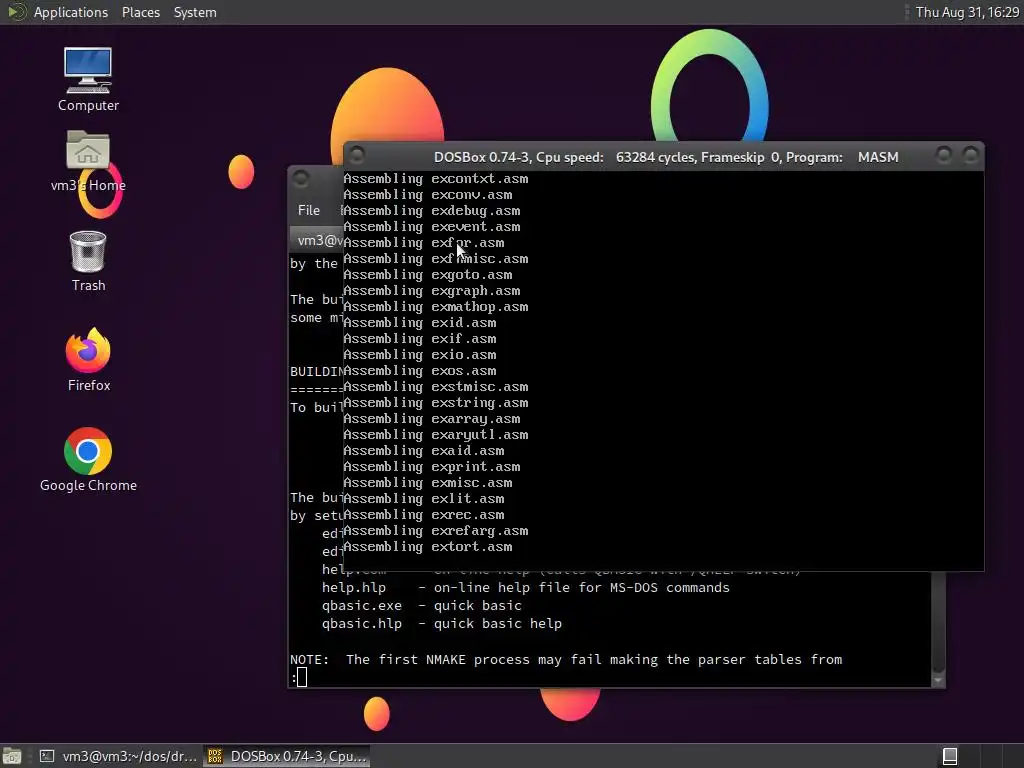This screenshot has height=768, width=1024.
Task: Open the Computer desktop icon
Action: pos(88,79)
